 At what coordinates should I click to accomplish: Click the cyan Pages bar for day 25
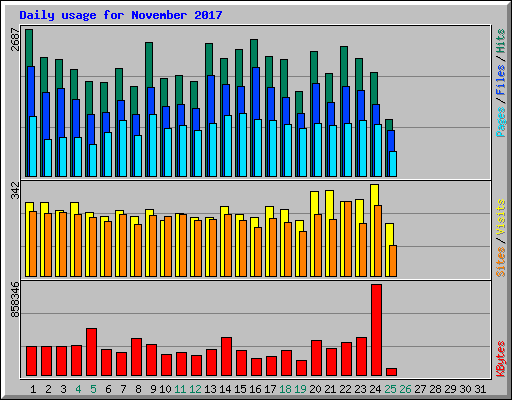(393, 164)
